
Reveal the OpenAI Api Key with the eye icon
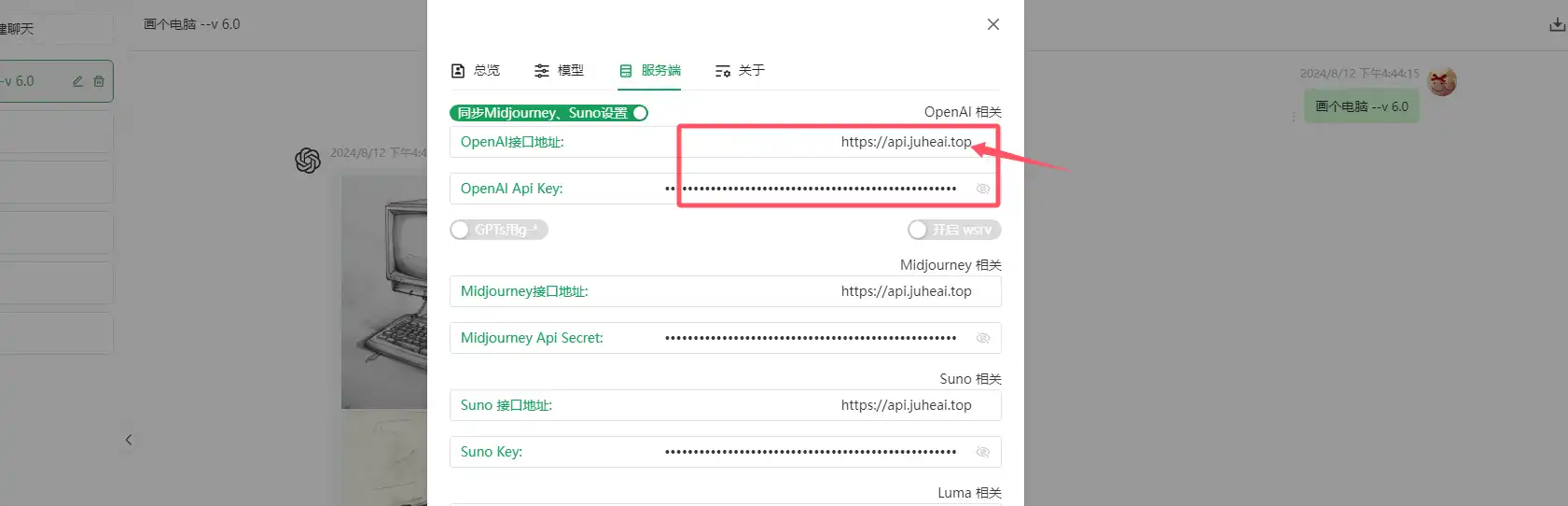[x=982, y=189]
